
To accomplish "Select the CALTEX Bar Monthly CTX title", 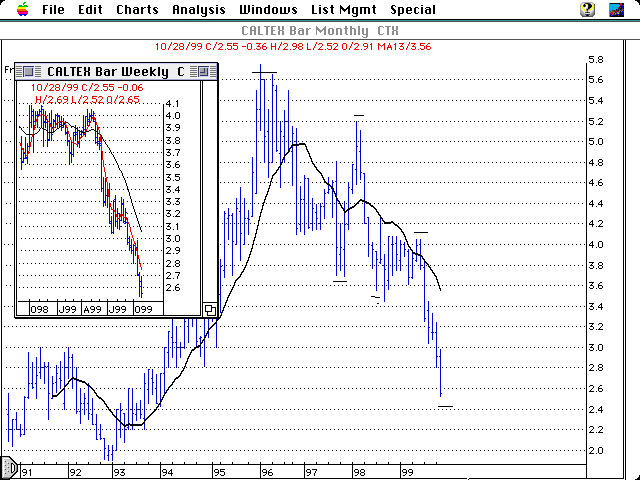I will [320, 31].
